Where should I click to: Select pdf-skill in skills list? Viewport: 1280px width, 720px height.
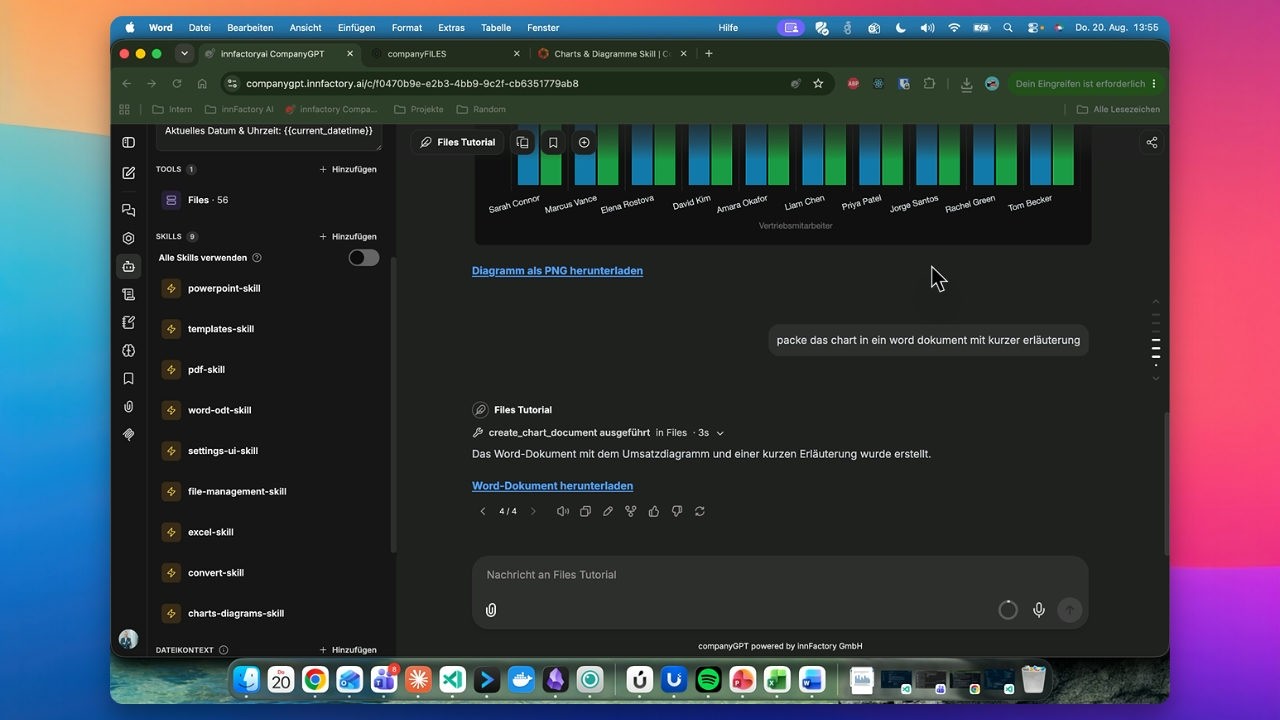206,370
